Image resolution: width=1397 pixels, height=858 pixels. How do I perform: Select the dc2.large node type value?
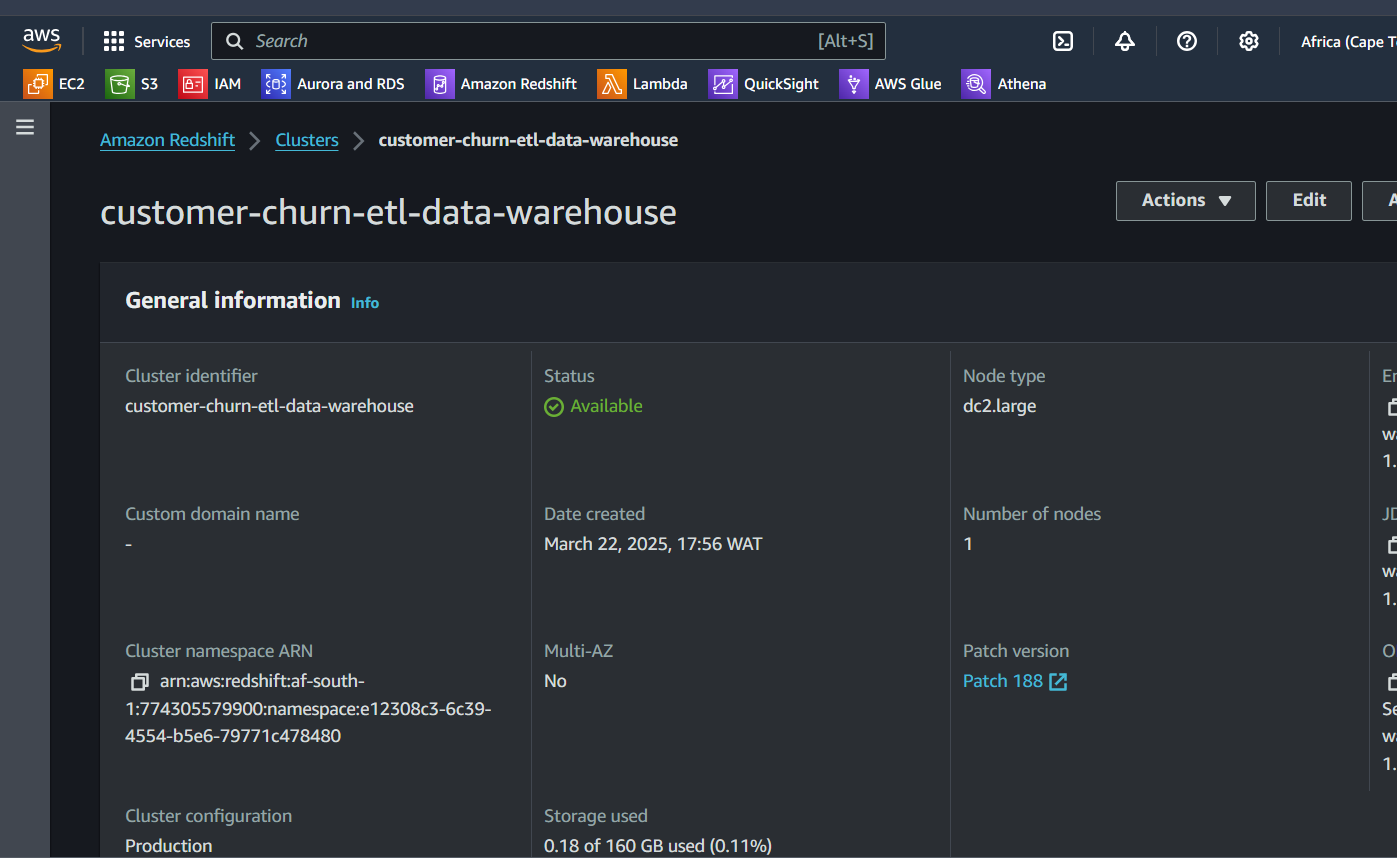pyautogui.click(x=999, y=406)
